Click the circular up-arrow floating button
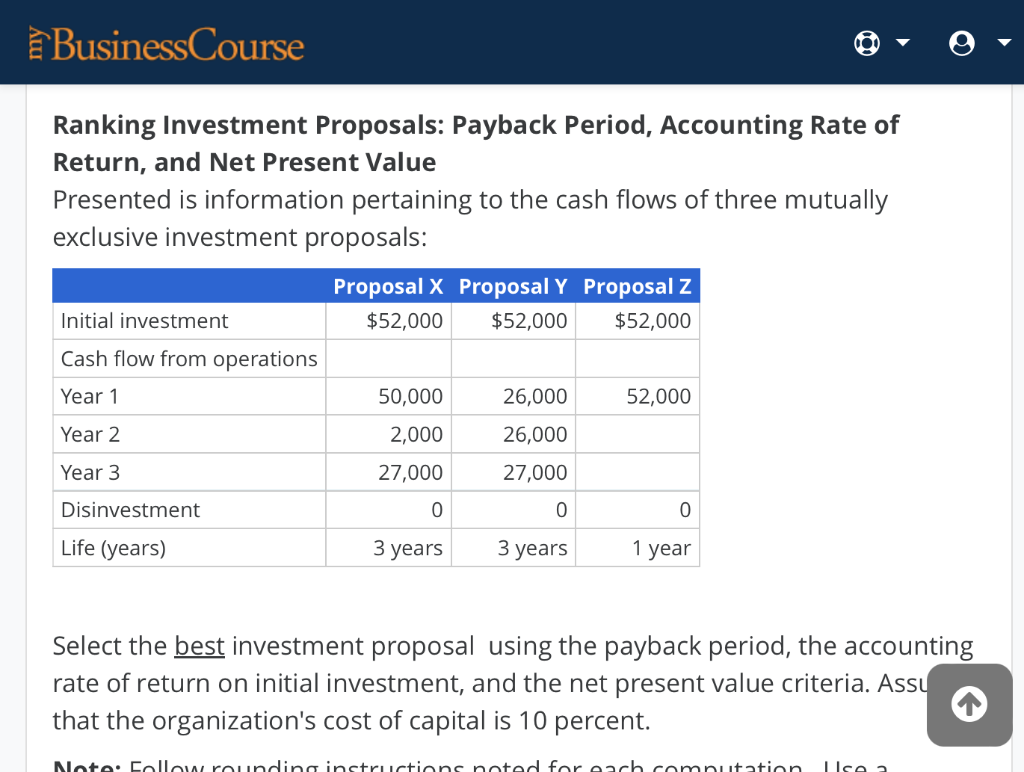The height and width of the screenshot is (772, 1024). 968,704
